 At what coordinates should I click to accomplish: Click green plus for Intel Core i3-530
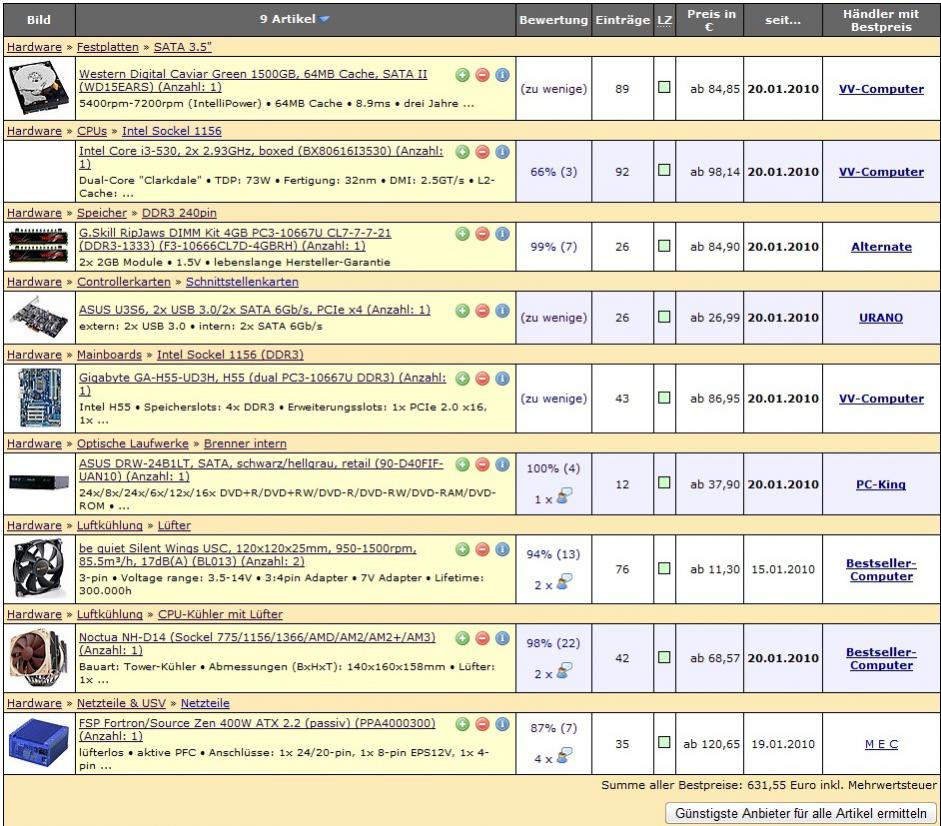(462, 152)
